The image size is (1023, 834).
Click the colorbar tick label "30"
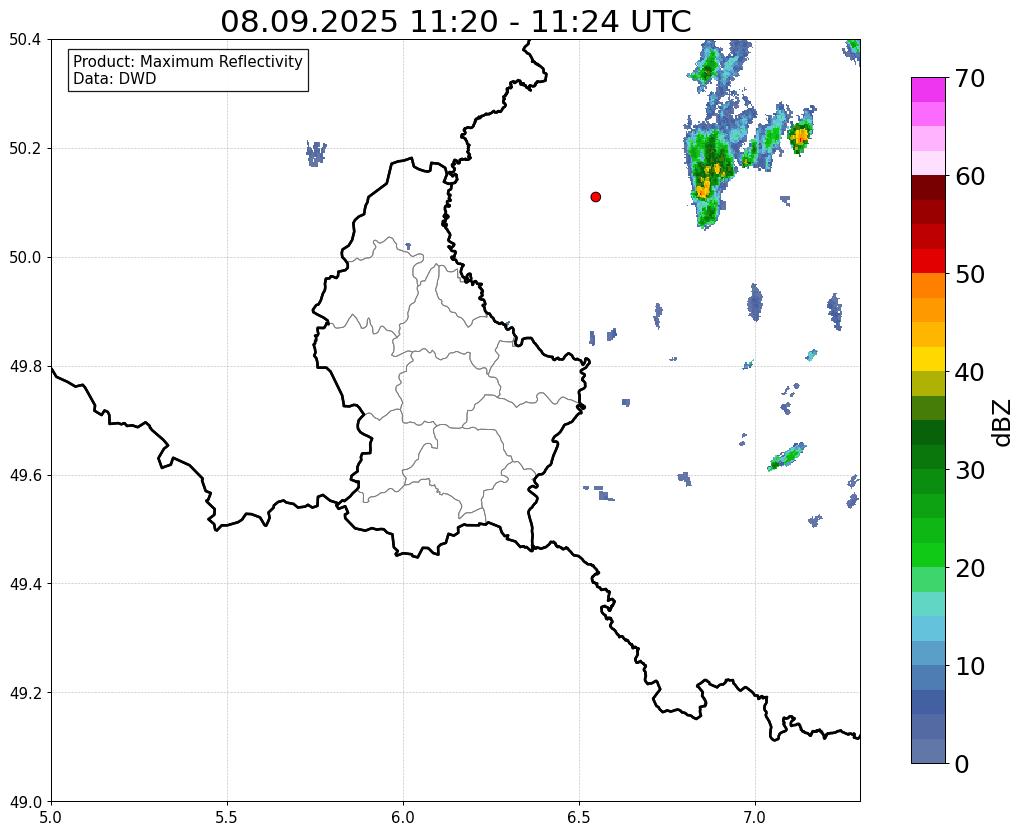coord(969,470)
